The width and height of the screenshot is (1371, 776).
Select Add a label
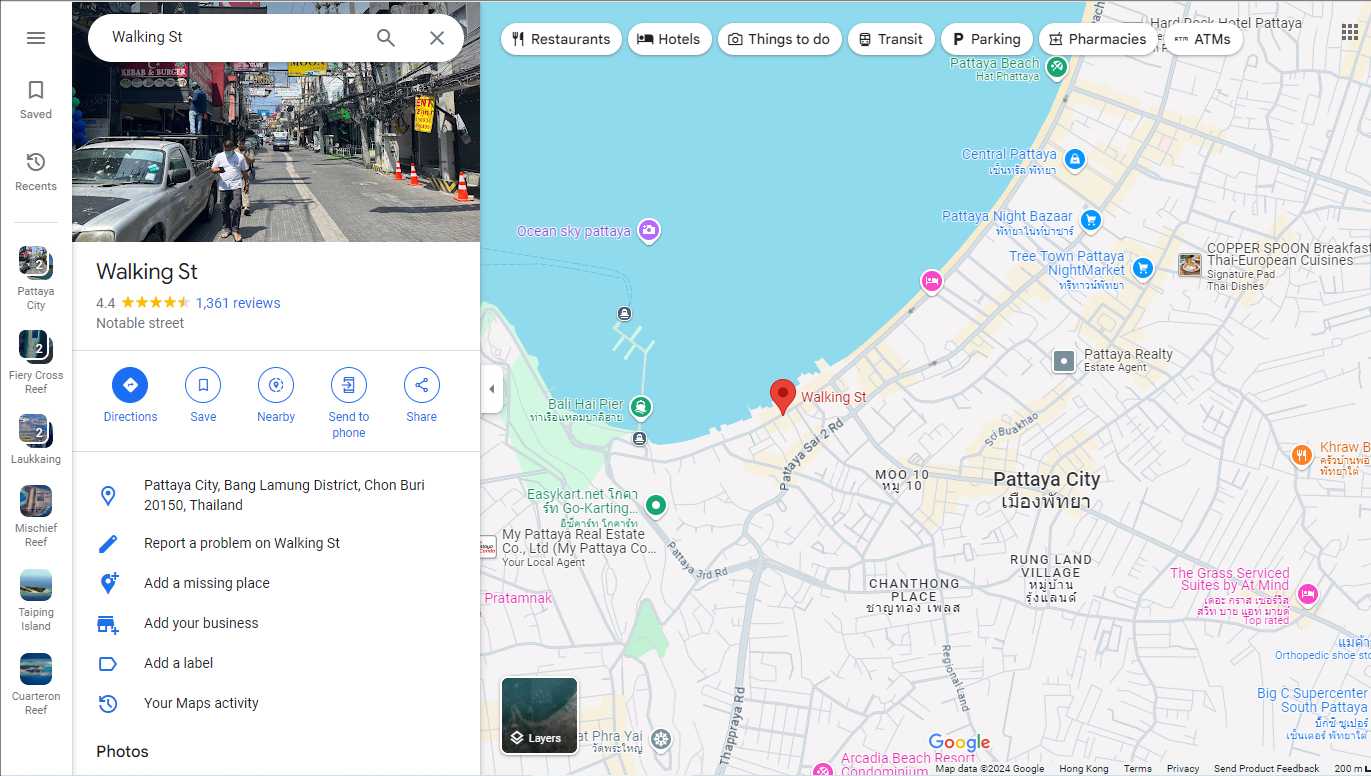tap(276, 663)
